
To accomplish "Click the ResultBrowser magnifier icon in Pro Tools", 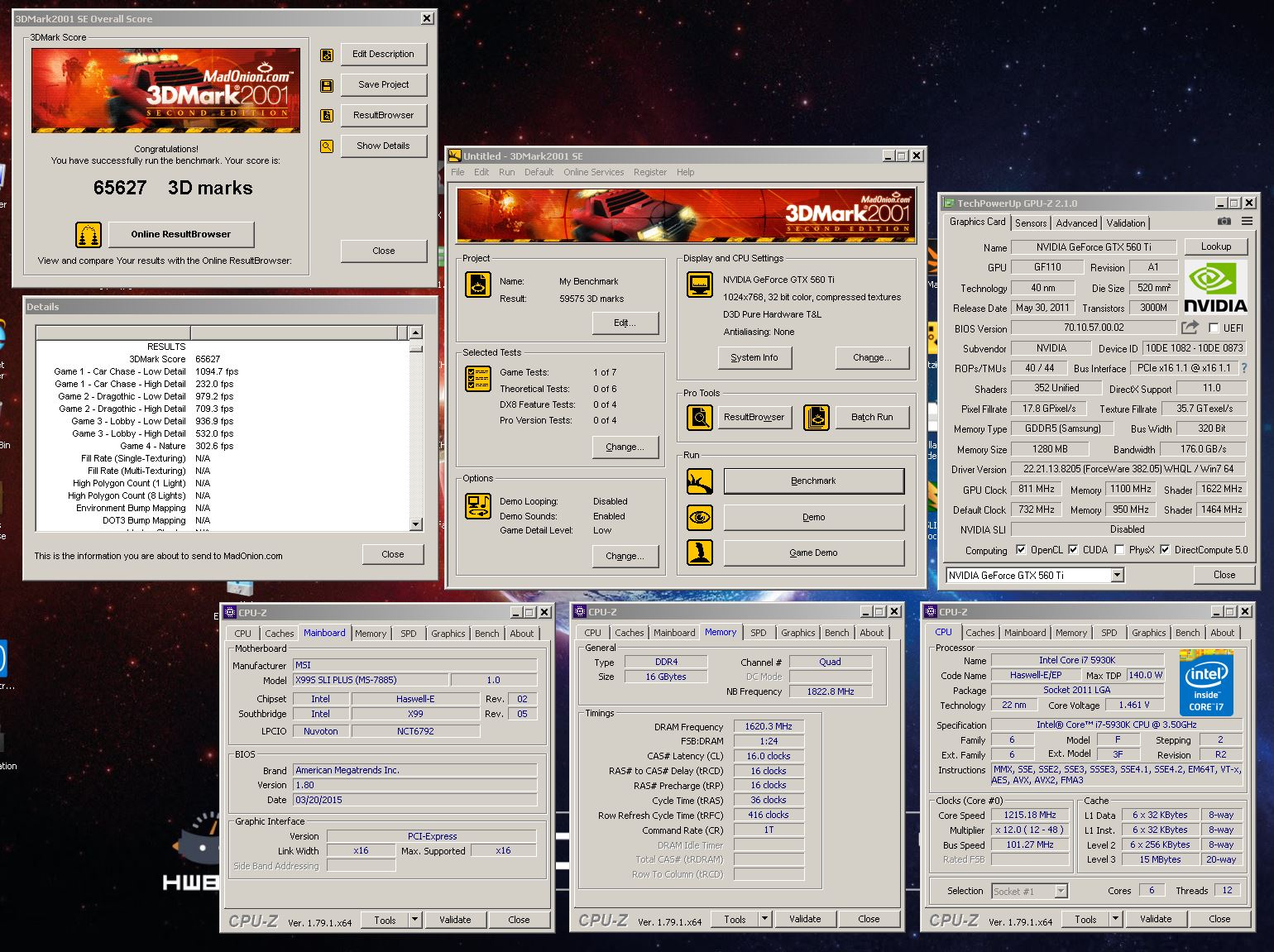I will point(700,417).
